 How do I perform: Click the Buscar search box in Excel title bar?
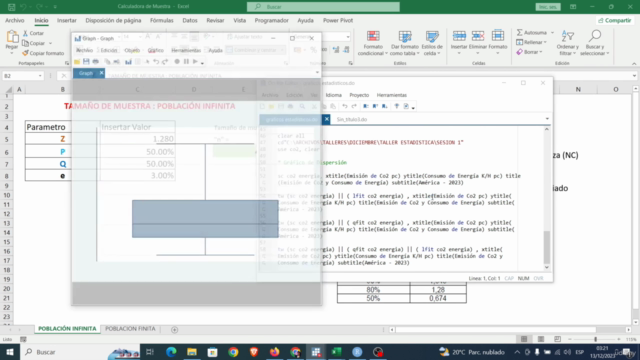click(323, 7)
